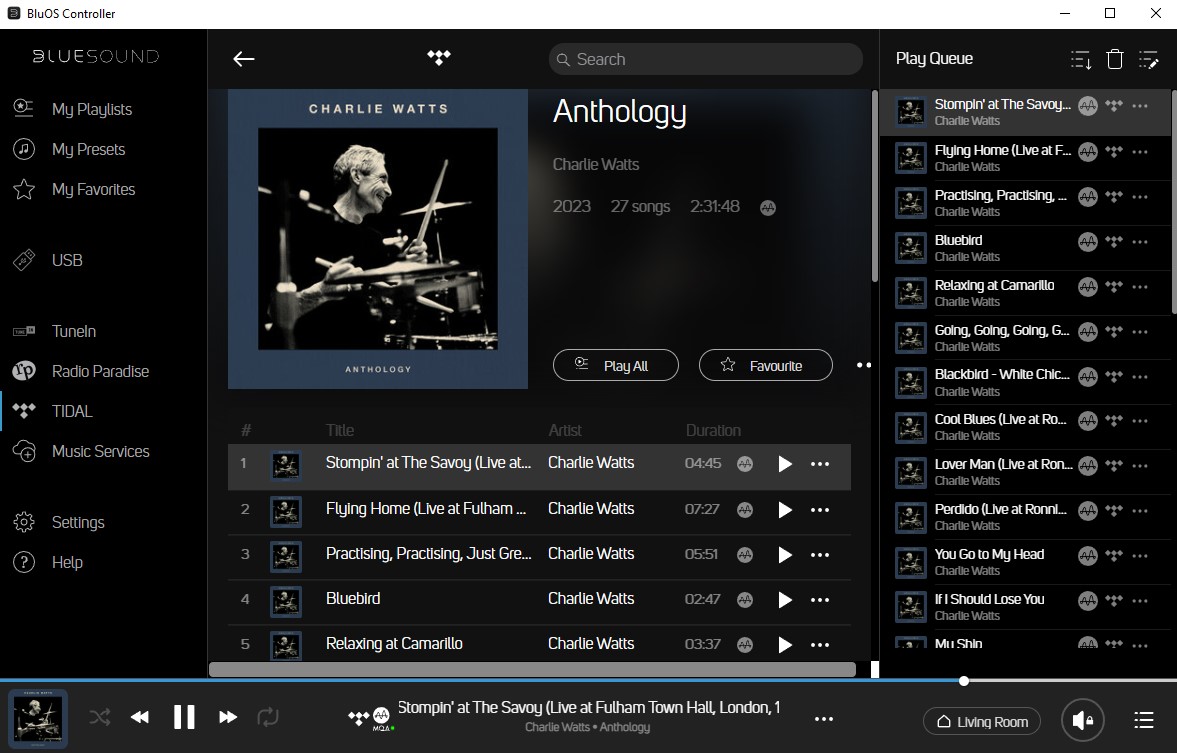1177x753 pixels.
Task: Click Title column header
Action: pos(339,430)
